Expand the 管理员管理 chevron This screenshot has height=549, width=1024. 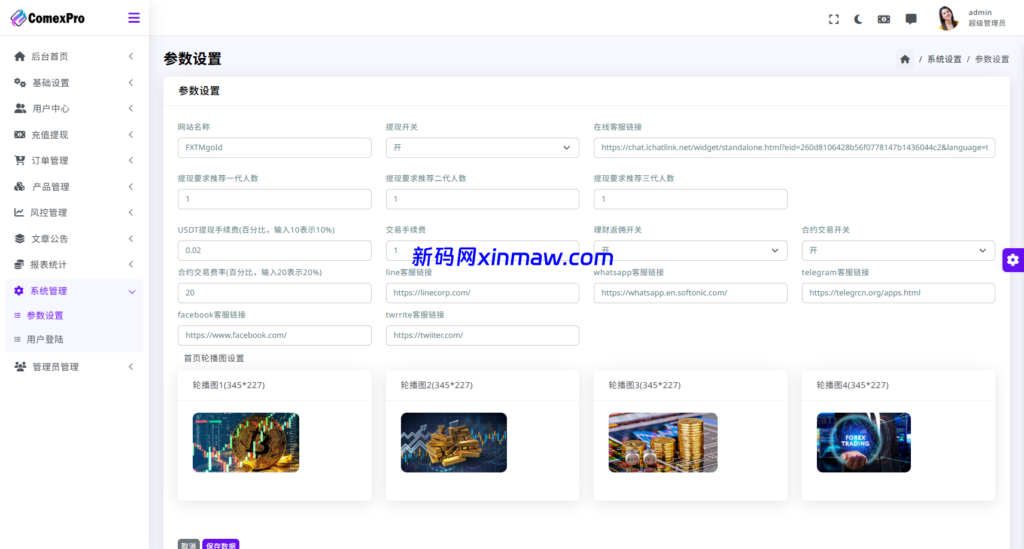pyautogui.click(x=131, y=367)
